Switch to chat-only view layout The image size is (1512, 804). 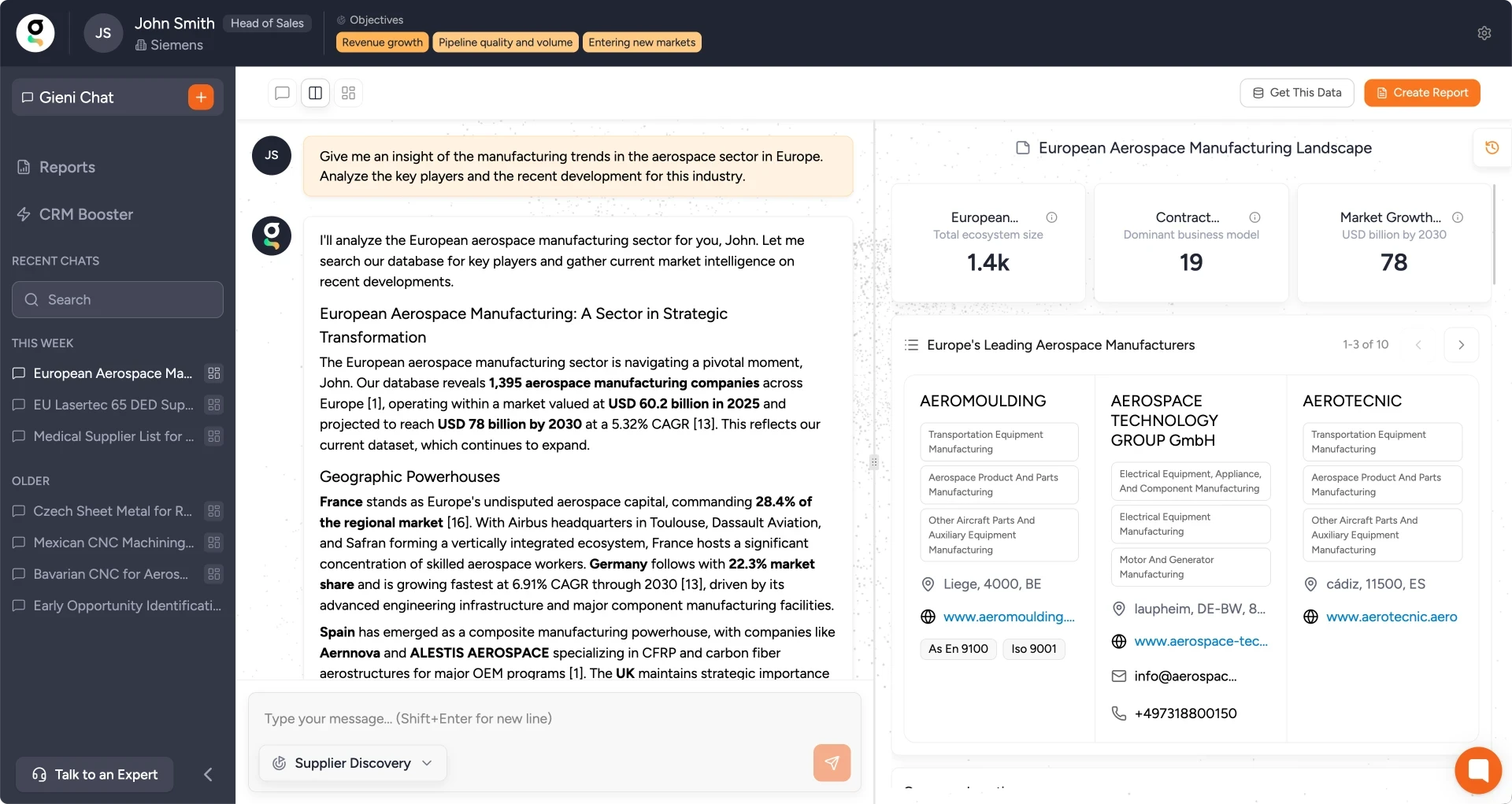(x=282, y=93)
